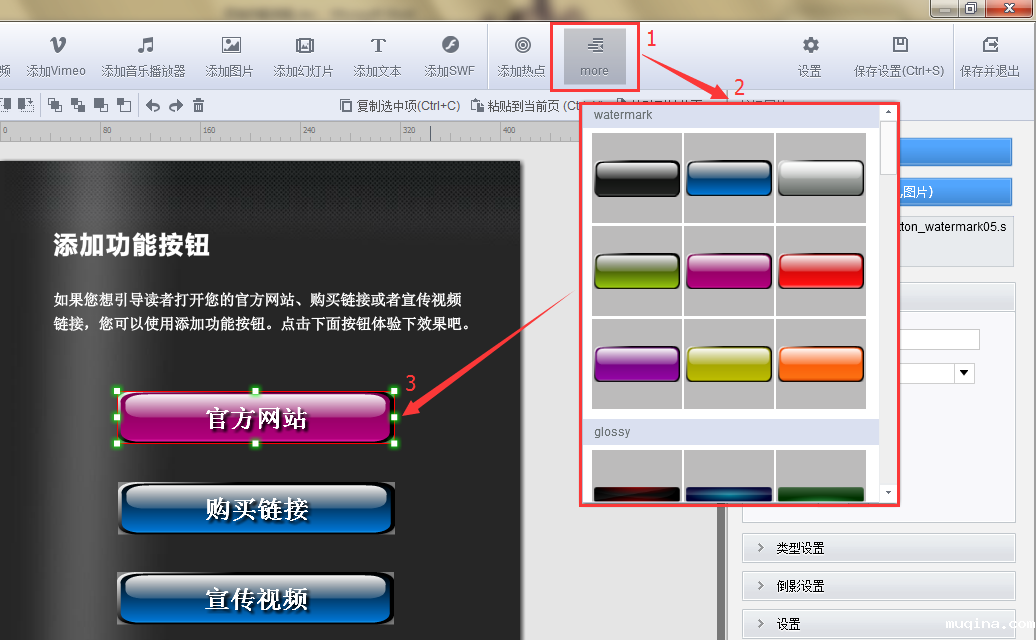The height and width of the screenshot is (640, 1036).
Task: Click the trash delete icon
Action: (199, 105)
